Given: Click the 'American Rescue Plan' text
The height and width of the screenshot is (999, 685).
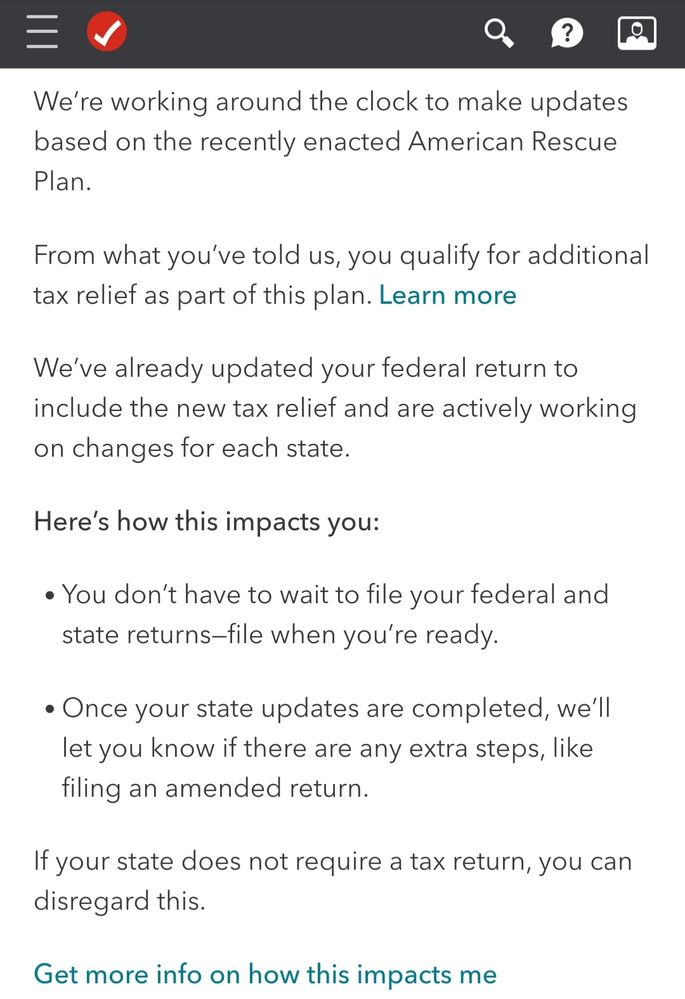Looking at the screenshot, I should tap(512, 142).
